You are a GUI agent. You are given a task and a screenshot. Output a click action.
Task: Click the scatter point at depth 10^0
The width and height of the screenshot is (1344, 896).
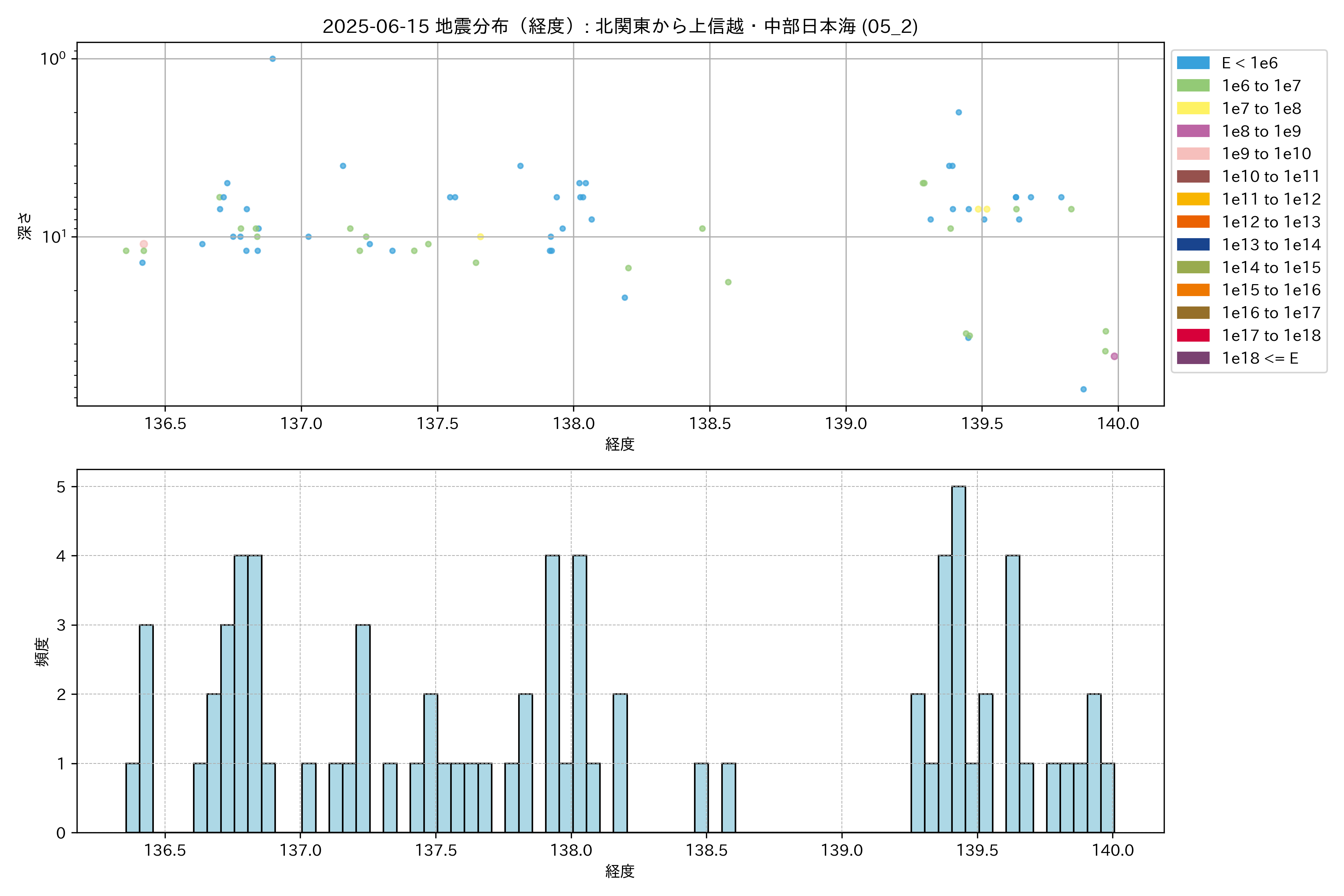coord(273,59)
